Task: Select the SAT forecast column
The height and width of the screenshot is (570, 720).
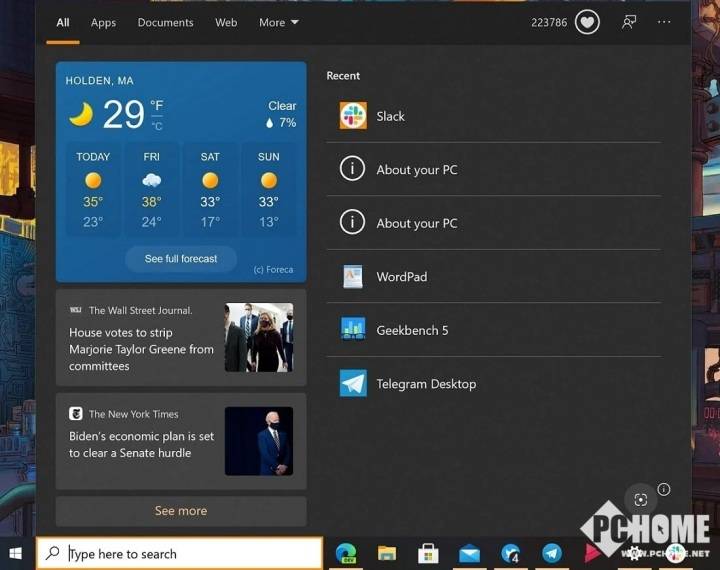Action: (x=210, y=190)
